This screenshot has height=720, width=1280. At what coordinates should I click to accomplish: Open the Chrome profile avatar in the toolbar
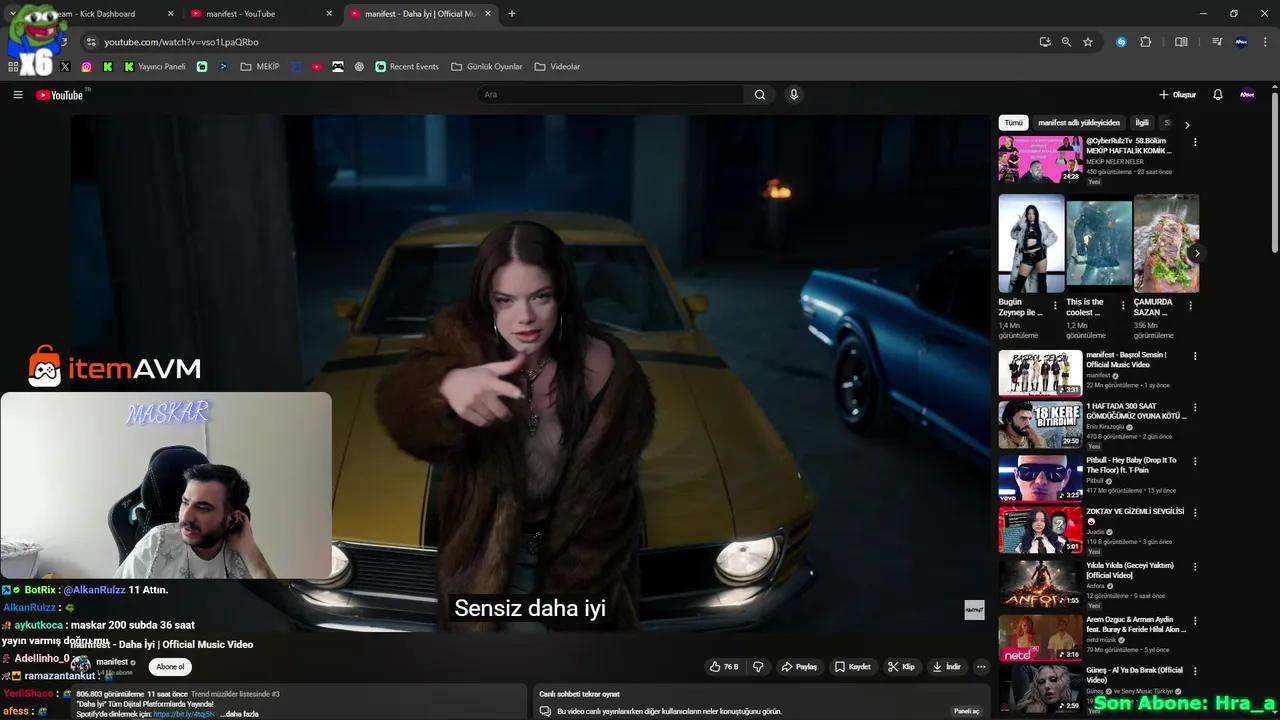pos(1242,42)
